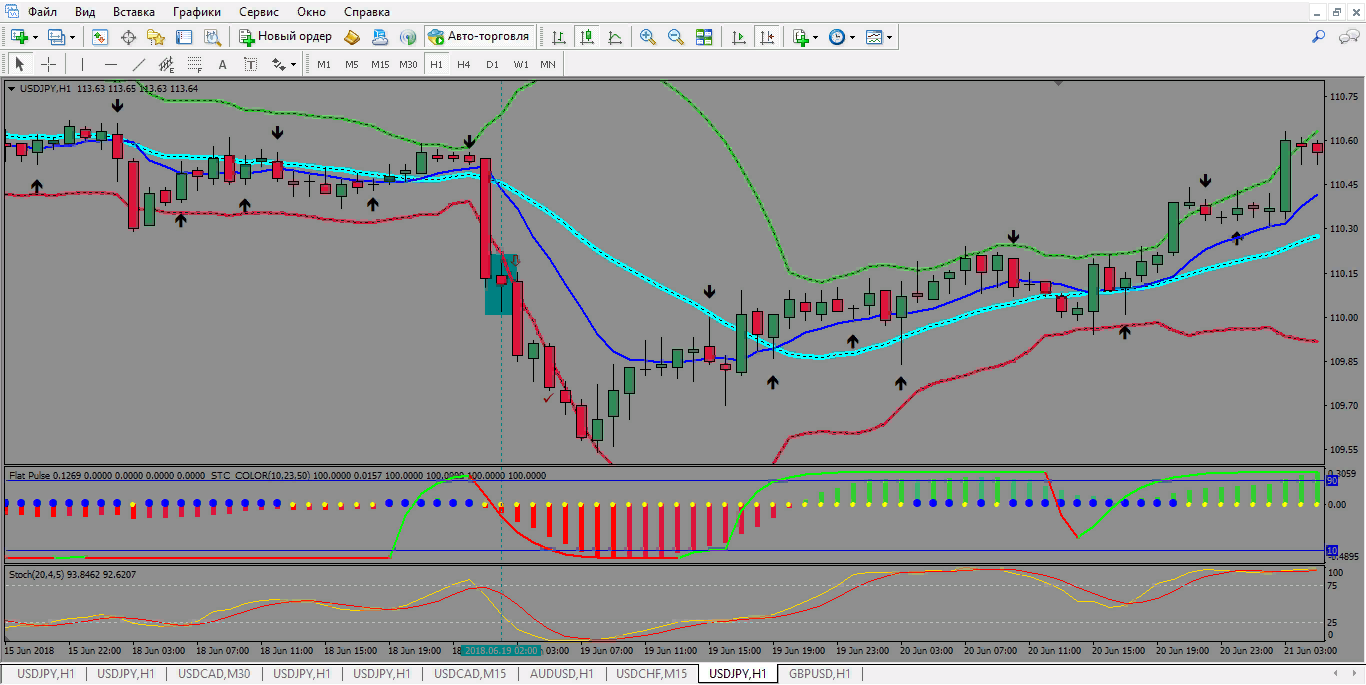Select the M15 timeframe
Screen dimensions: 1366x685
pyautogui.click(x=380, y=64)
